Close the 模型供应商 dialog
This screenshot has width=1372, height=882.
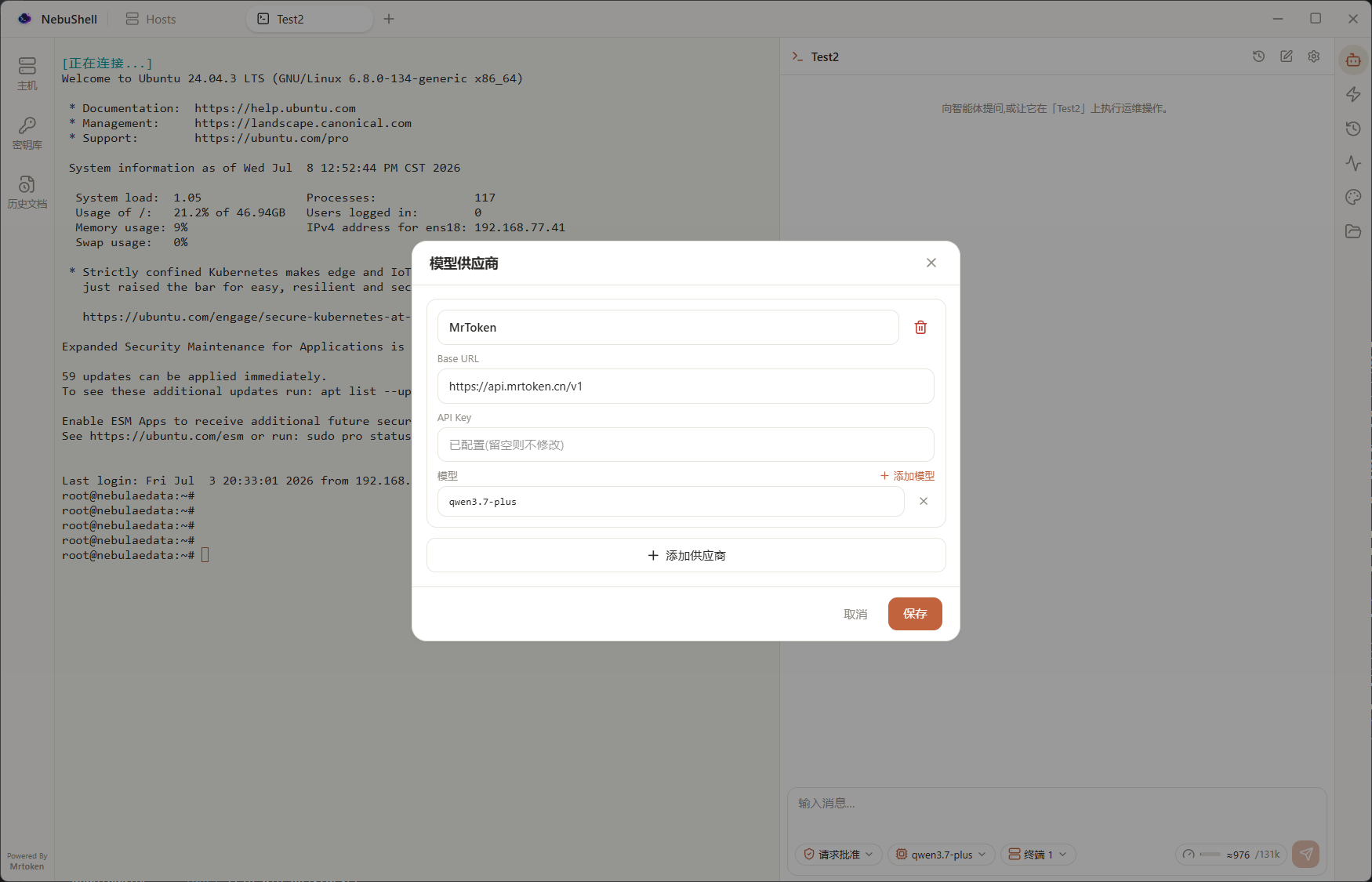click(931, 263)
